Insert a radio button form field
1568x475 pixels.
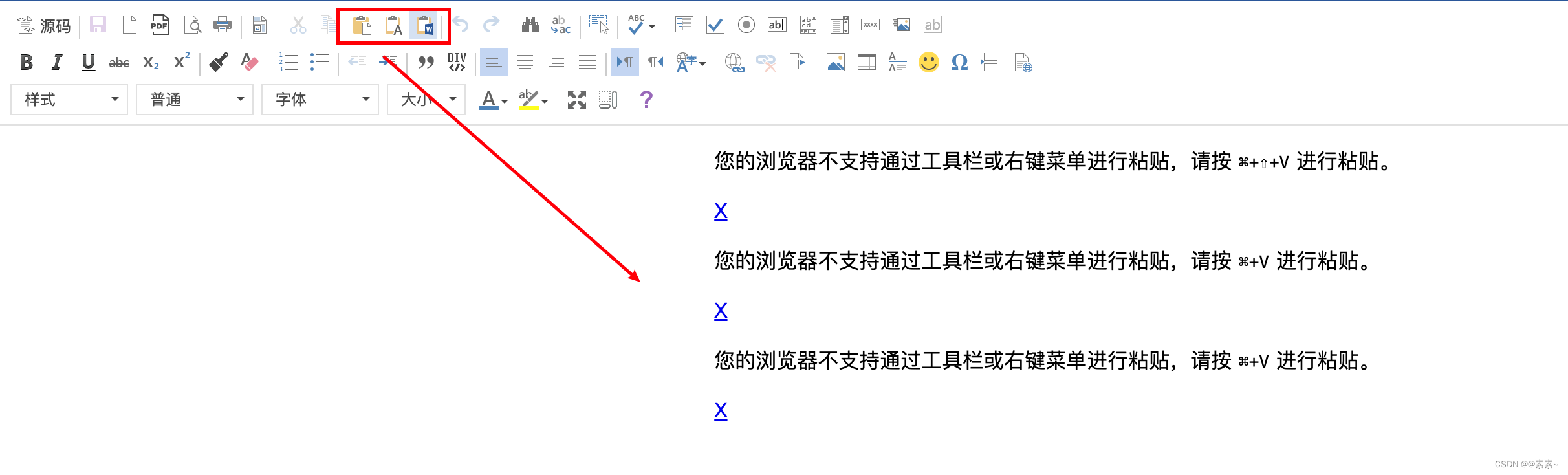(746, 25)
